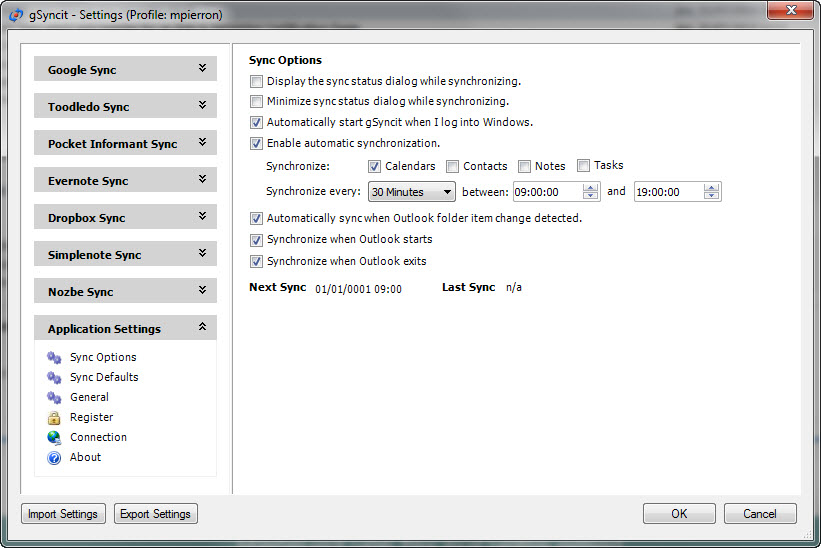The height and width of the screenshot is (548, 821).
Task: Open the About page
Action: (85, 457)
